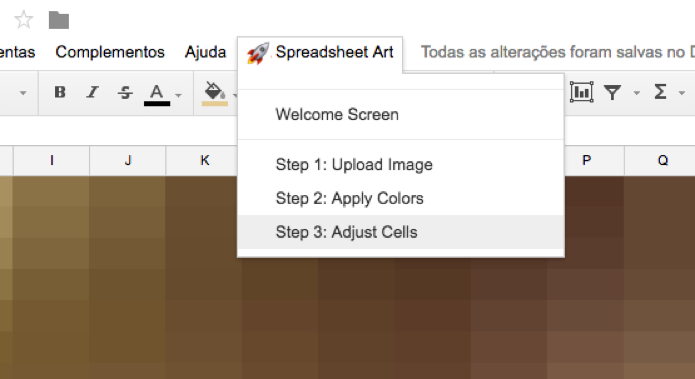Open the move to folder icon

point(59,20)
